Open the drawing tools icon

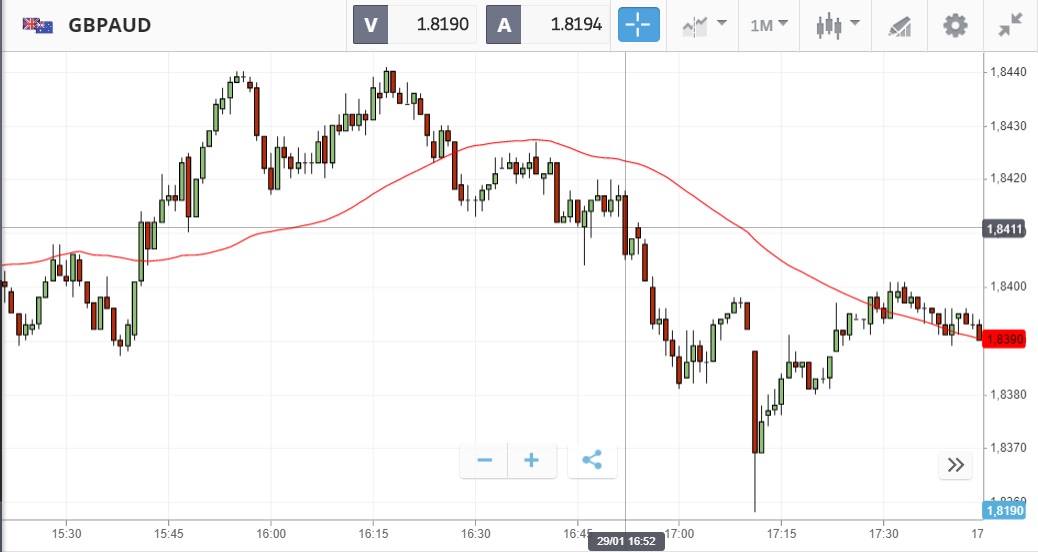coord(900,26)
